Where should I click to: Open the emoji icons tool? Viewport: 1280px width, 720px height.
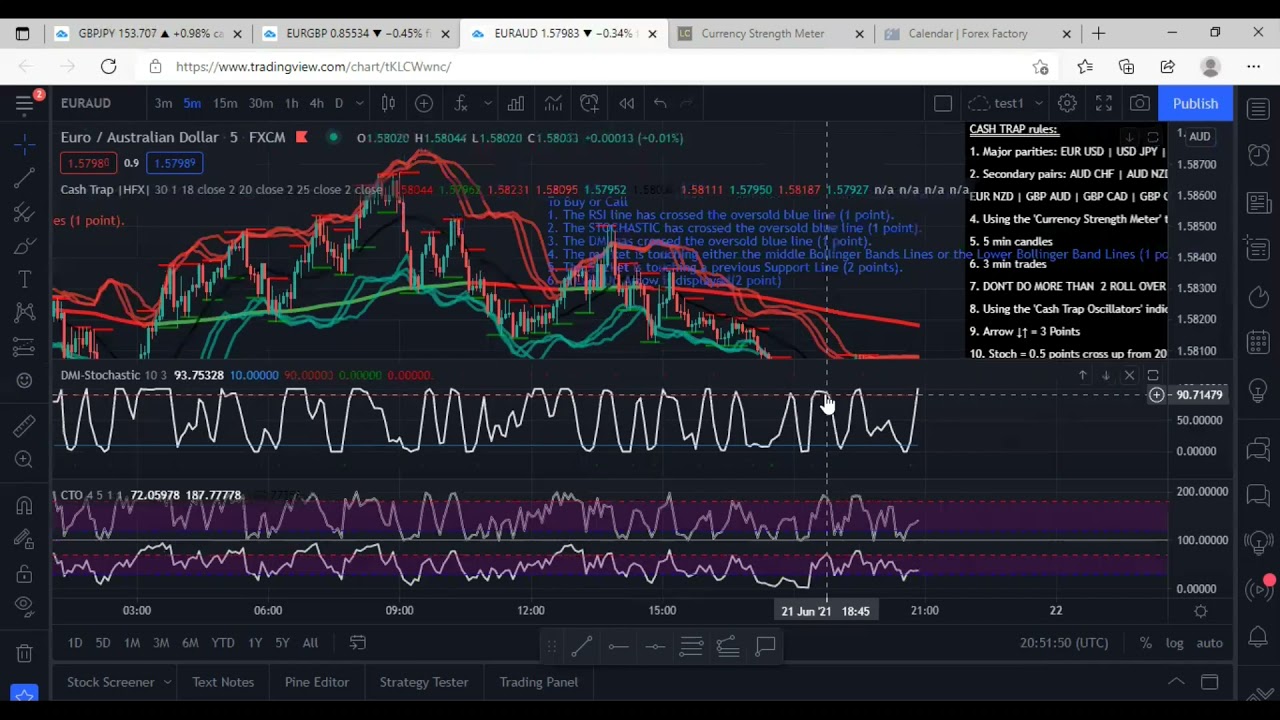pos(25,380)
